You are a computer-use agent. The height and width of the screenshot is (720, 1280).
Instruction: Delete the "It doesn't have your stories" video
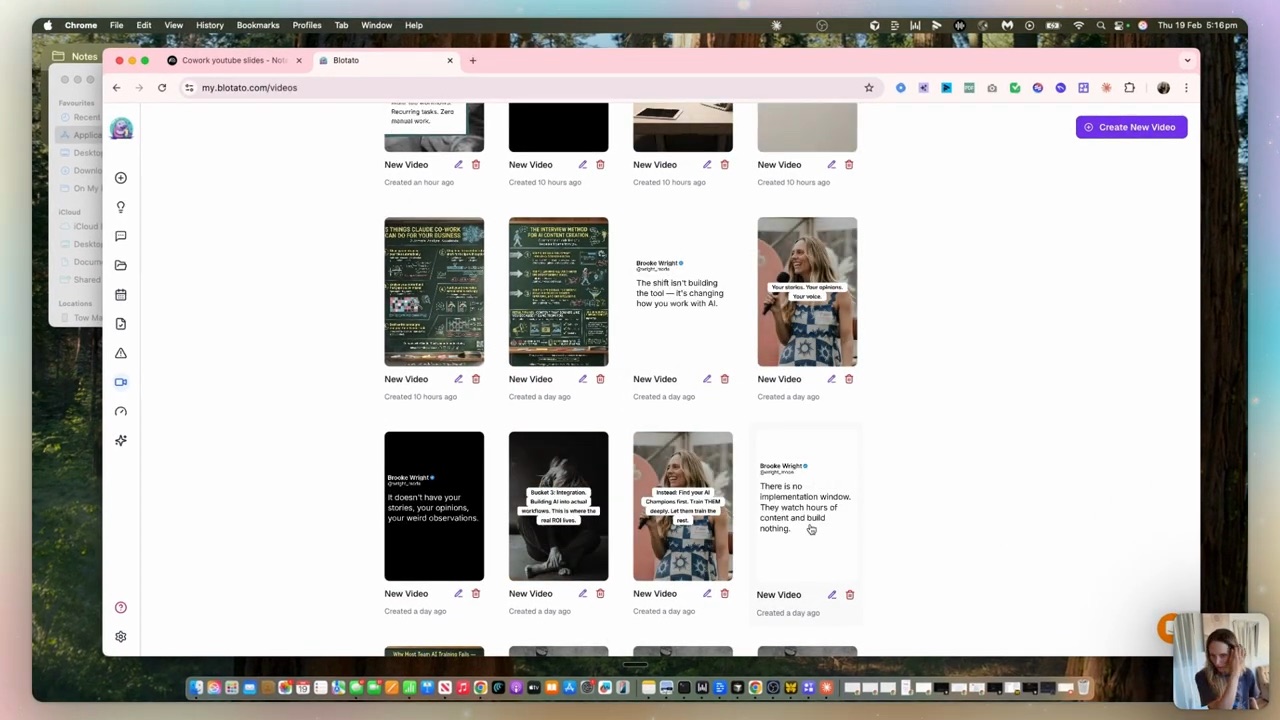pyautogui.click(x=476, y=594)
